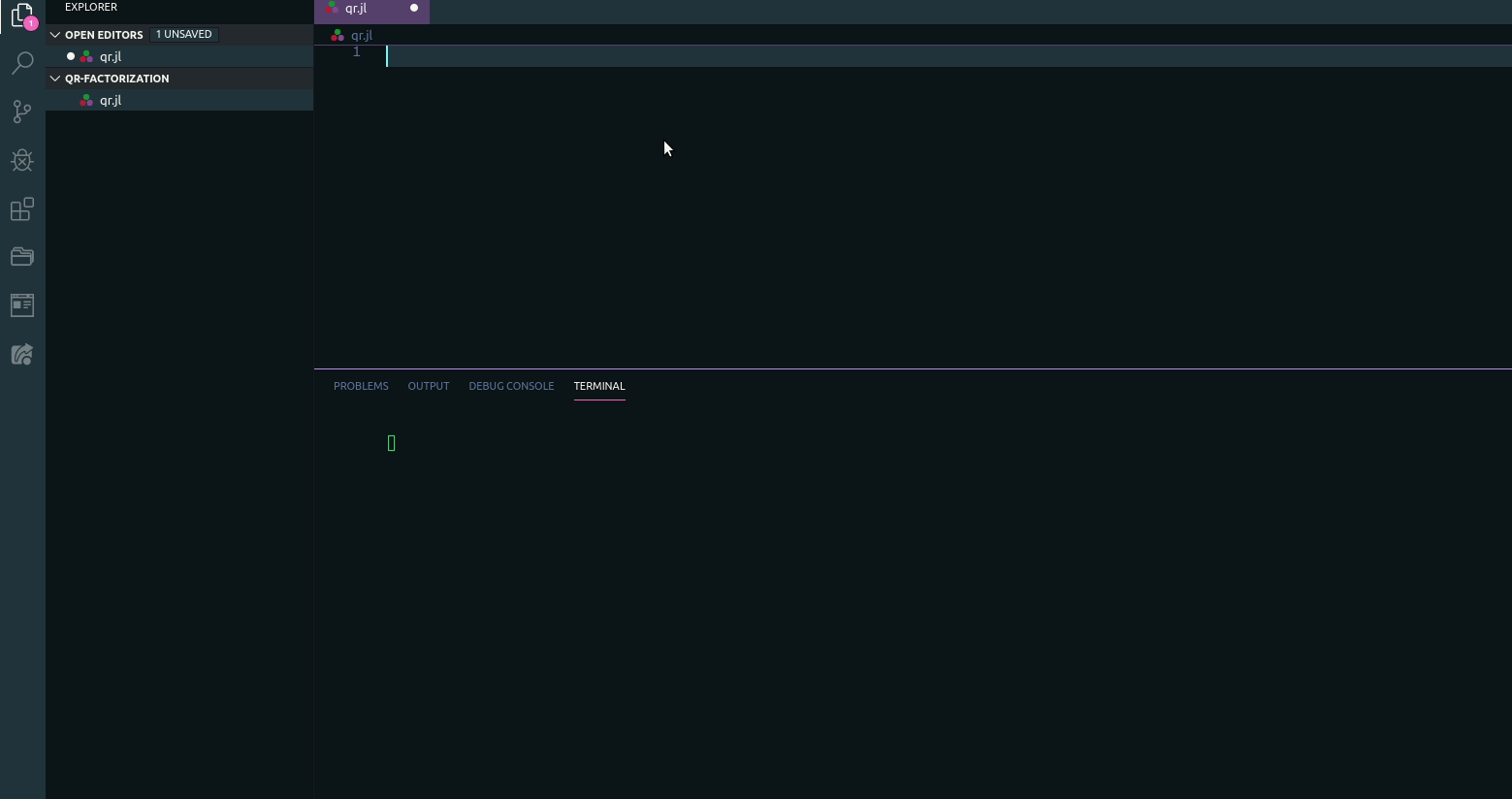Switch to the PROBLEMS tab
The width and height of the screenshot is (1512, 799).
coord(361,386)
